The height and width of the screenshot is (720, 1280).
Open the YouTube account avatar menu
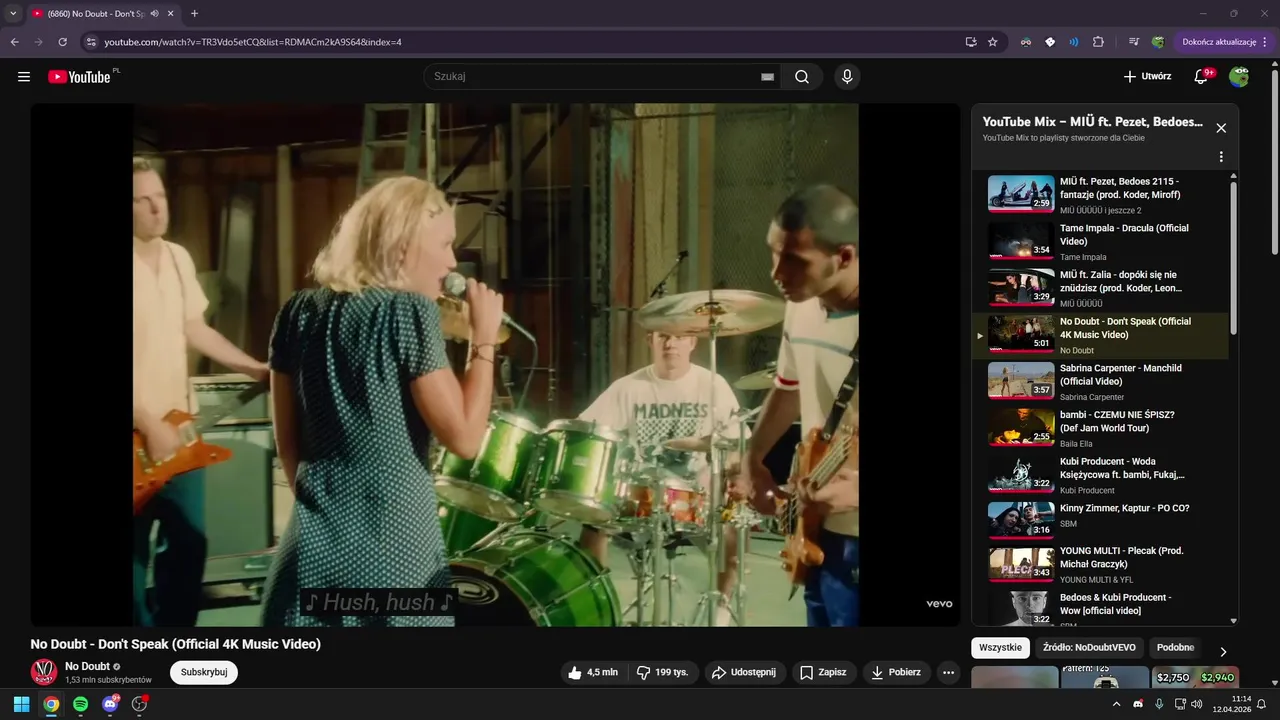point(1239,77)
